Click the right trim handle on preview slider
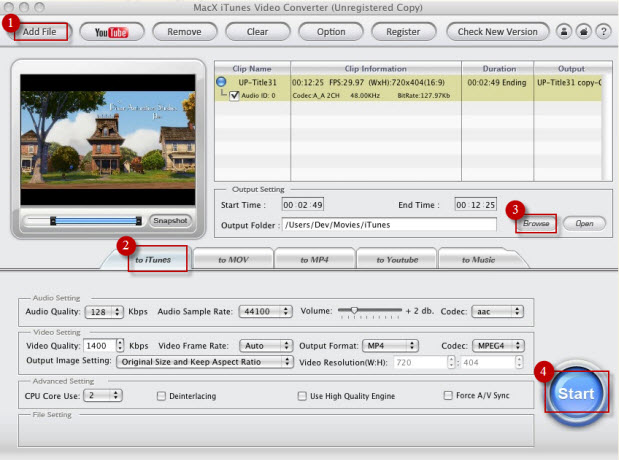 coord(139,221)
